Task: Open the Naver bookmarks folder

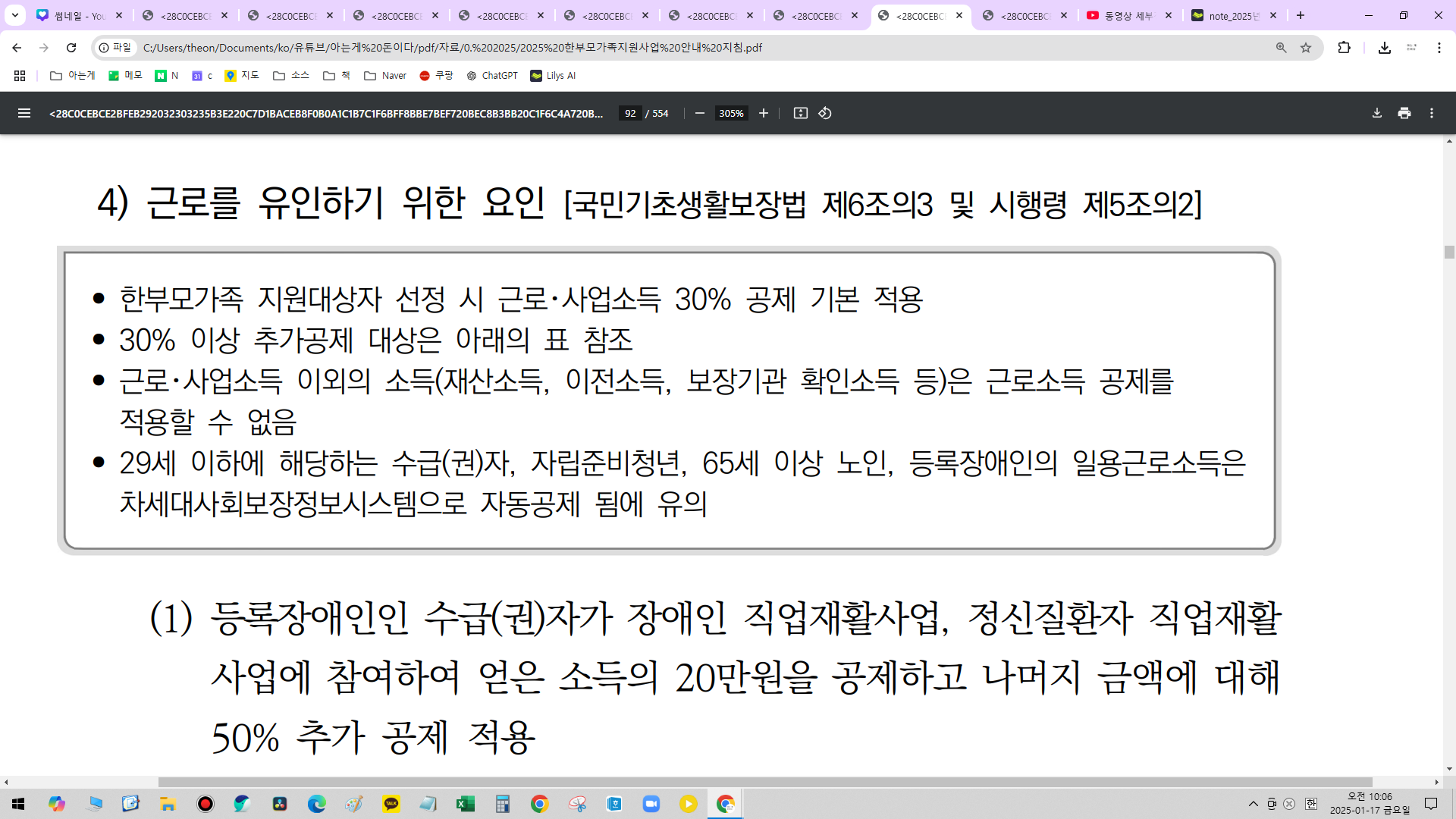Action: (x=385, y=76)
